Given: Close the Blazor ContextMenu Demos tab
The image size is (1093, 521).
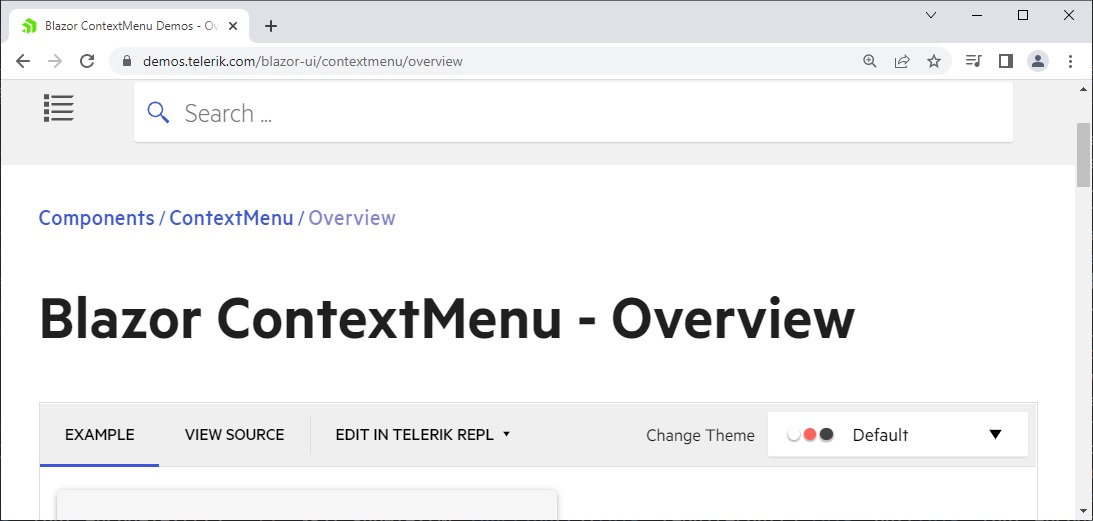Looking at the screenshot, I should [233, 26].
